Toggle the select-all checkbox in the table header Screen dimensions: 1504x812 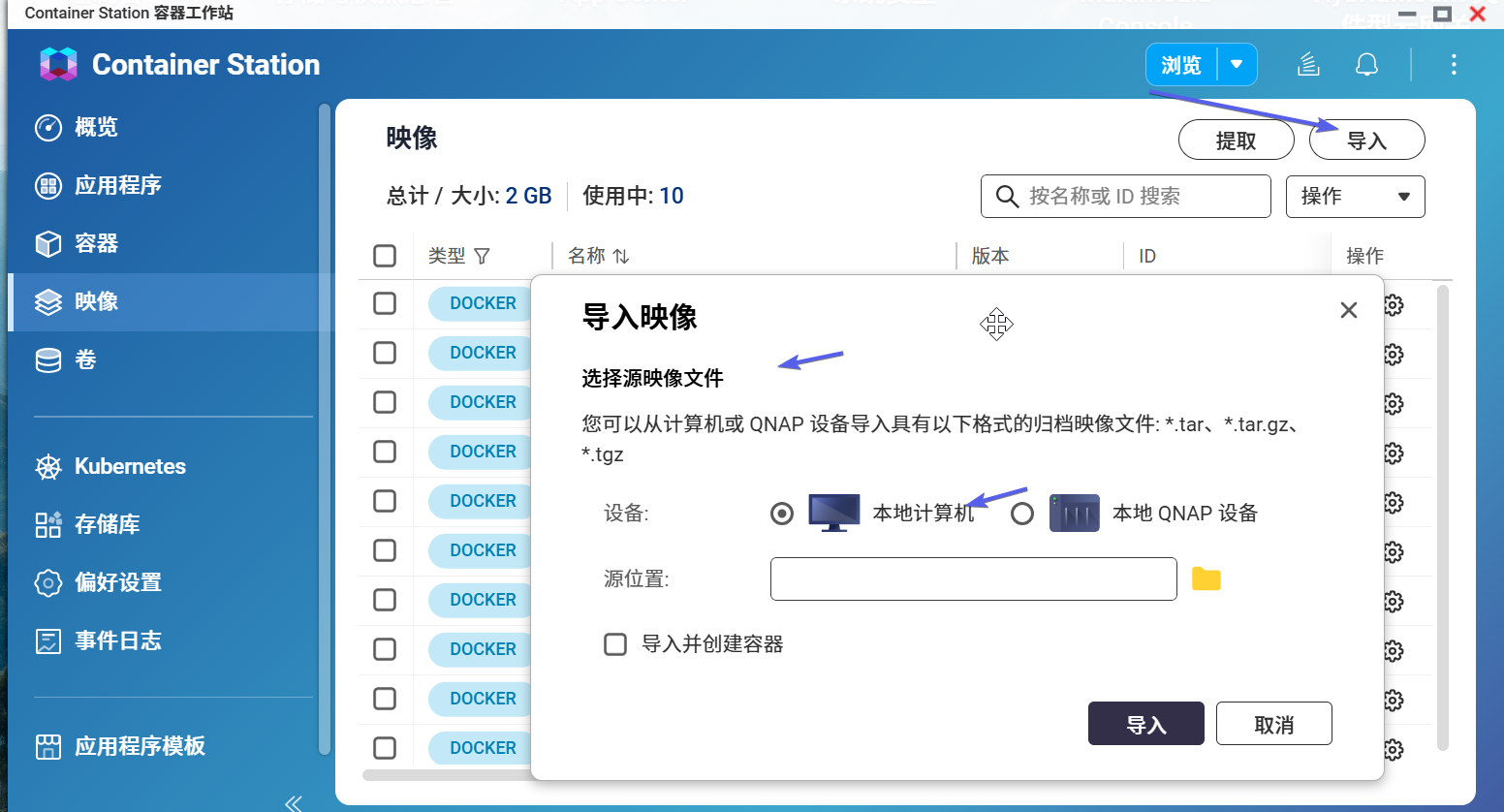click(385, 256)
